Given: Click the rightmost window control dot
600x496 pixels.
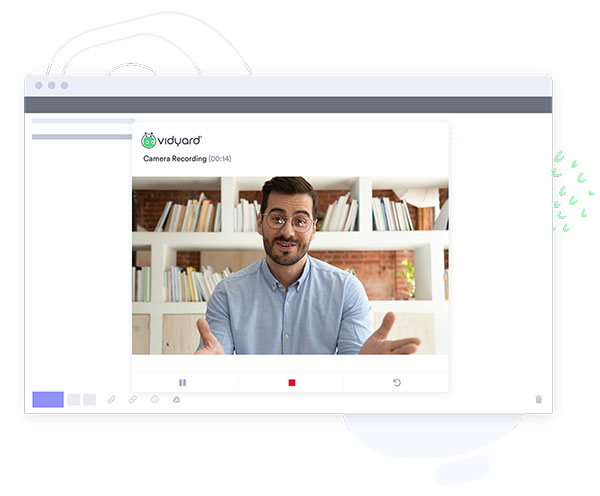Looking at the screenshot, I should 65,86.
